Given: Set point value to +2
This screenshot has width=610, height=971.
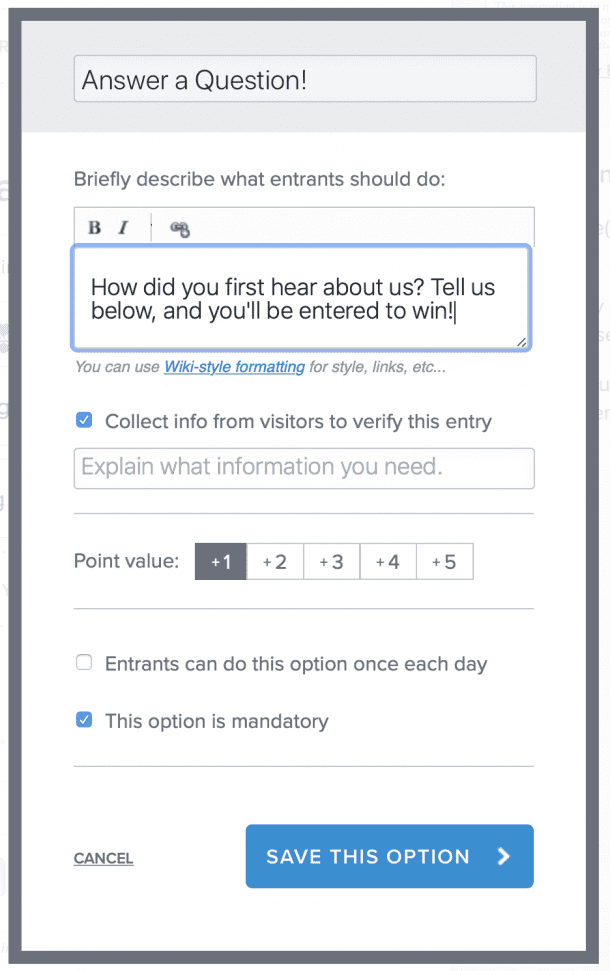Looking at the screenshot, I should [x=275, y=561].
